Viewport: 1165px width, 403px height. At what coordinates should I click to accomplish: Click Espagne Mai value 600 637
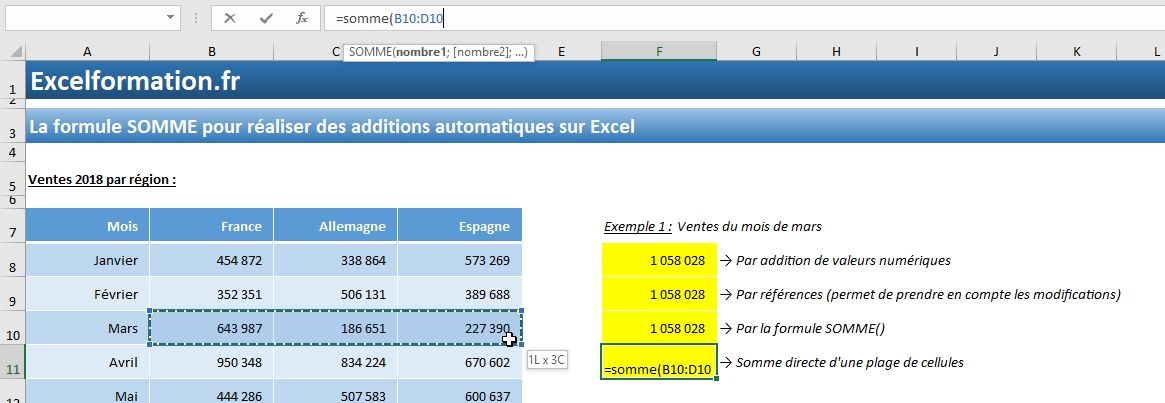pos(460,393)
